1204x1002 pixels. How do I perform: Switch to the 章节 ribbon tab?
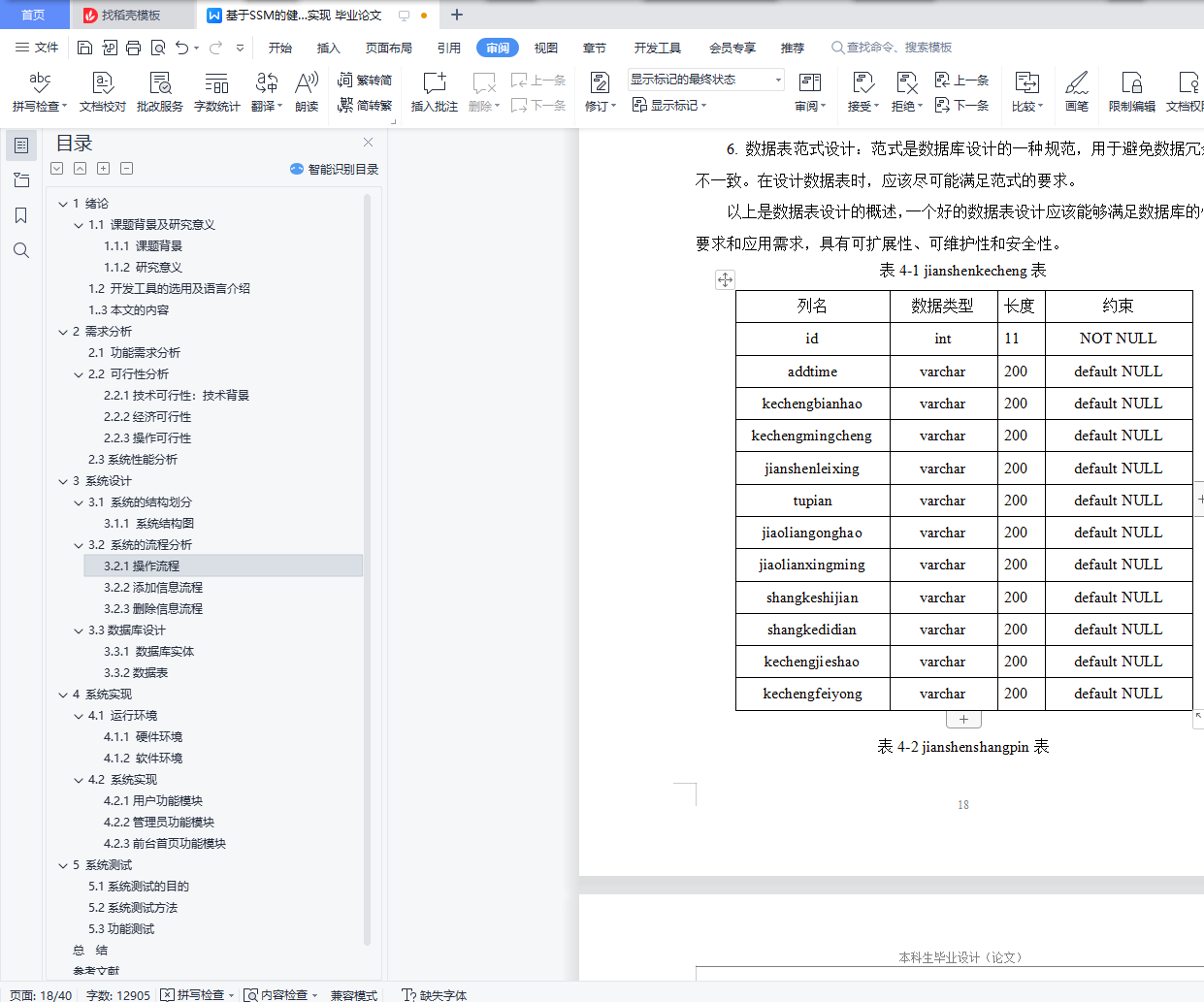click(595, 48)
